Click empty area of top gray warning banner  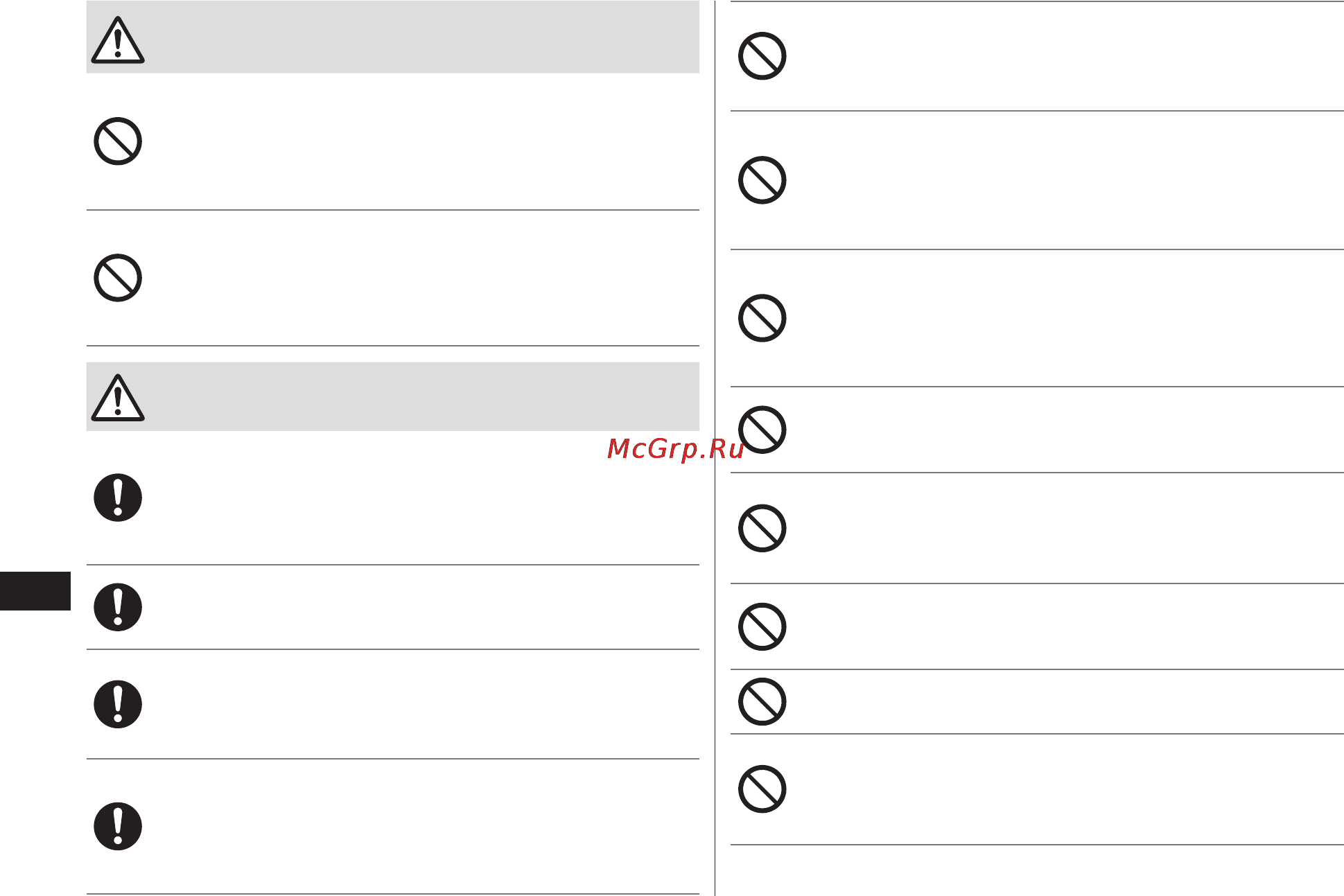pos(416,37)
